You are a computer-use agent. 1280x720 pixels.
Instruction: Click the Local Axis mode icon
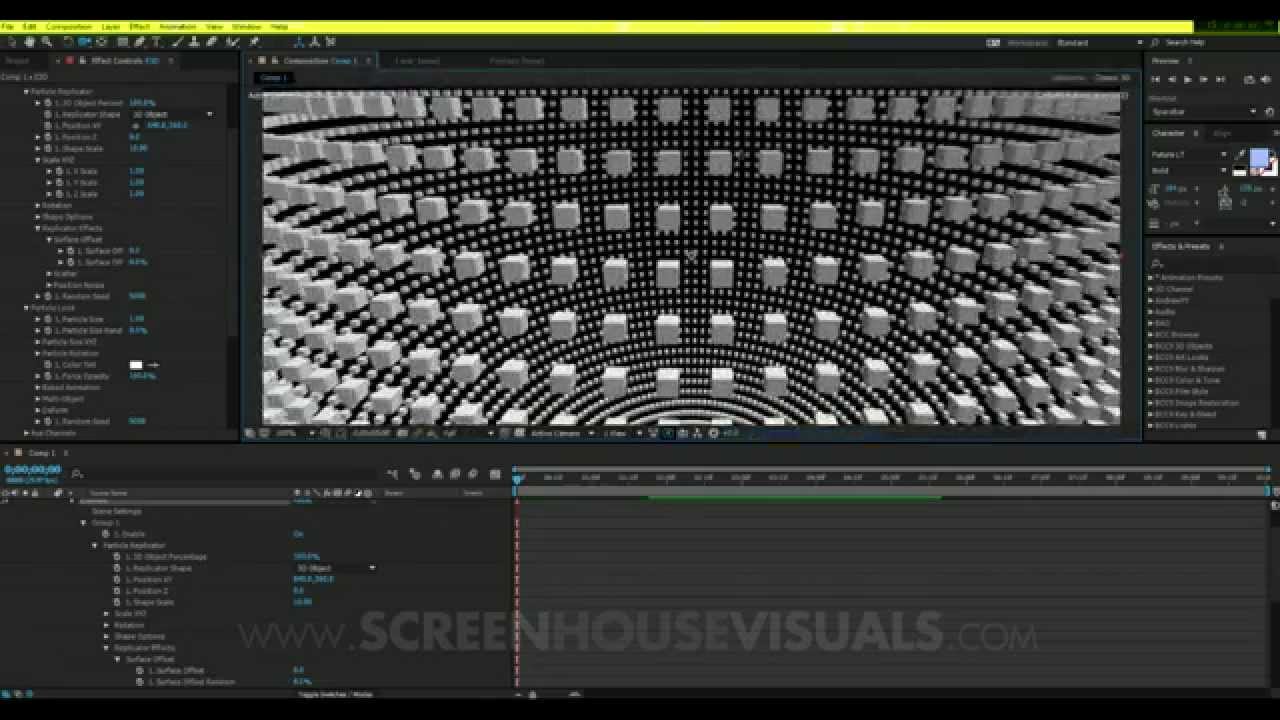[x=299, y=42]
